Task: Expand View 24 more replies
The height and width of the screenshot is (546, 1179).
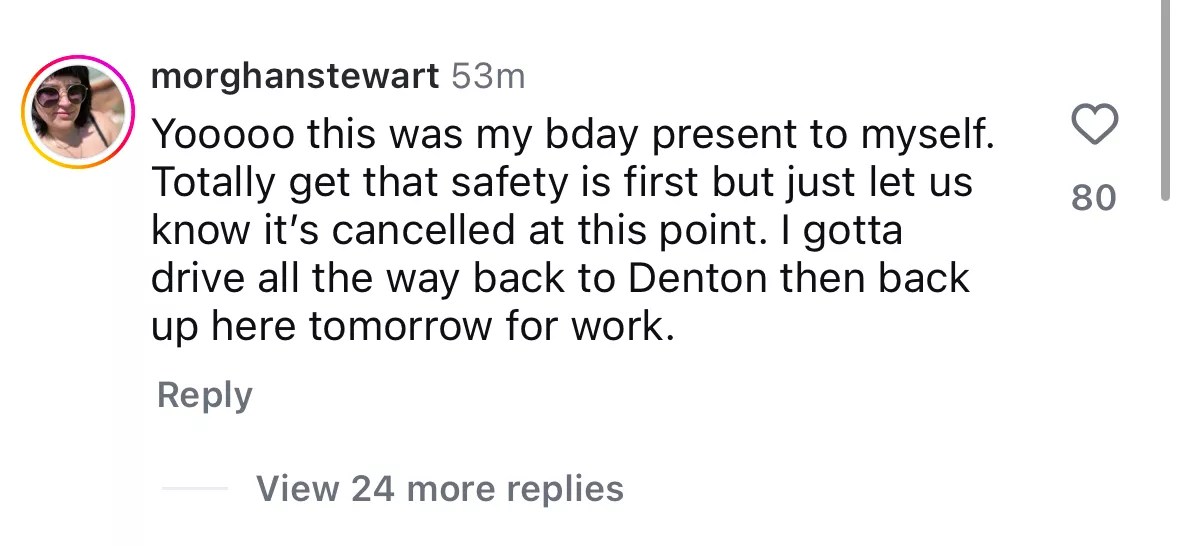Action: 439,489
